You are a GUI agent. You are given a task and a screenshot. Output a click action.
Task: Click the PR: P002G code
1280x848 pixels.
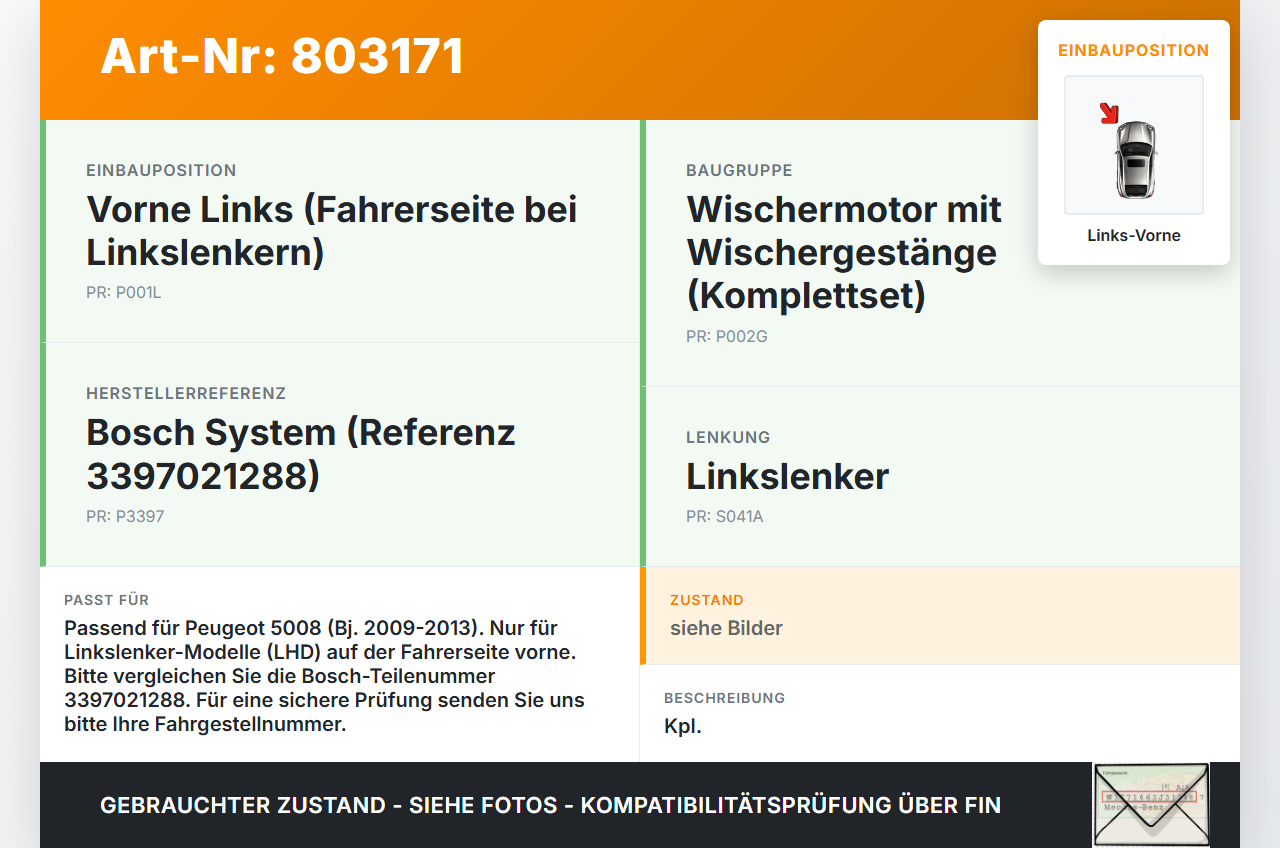727,337
